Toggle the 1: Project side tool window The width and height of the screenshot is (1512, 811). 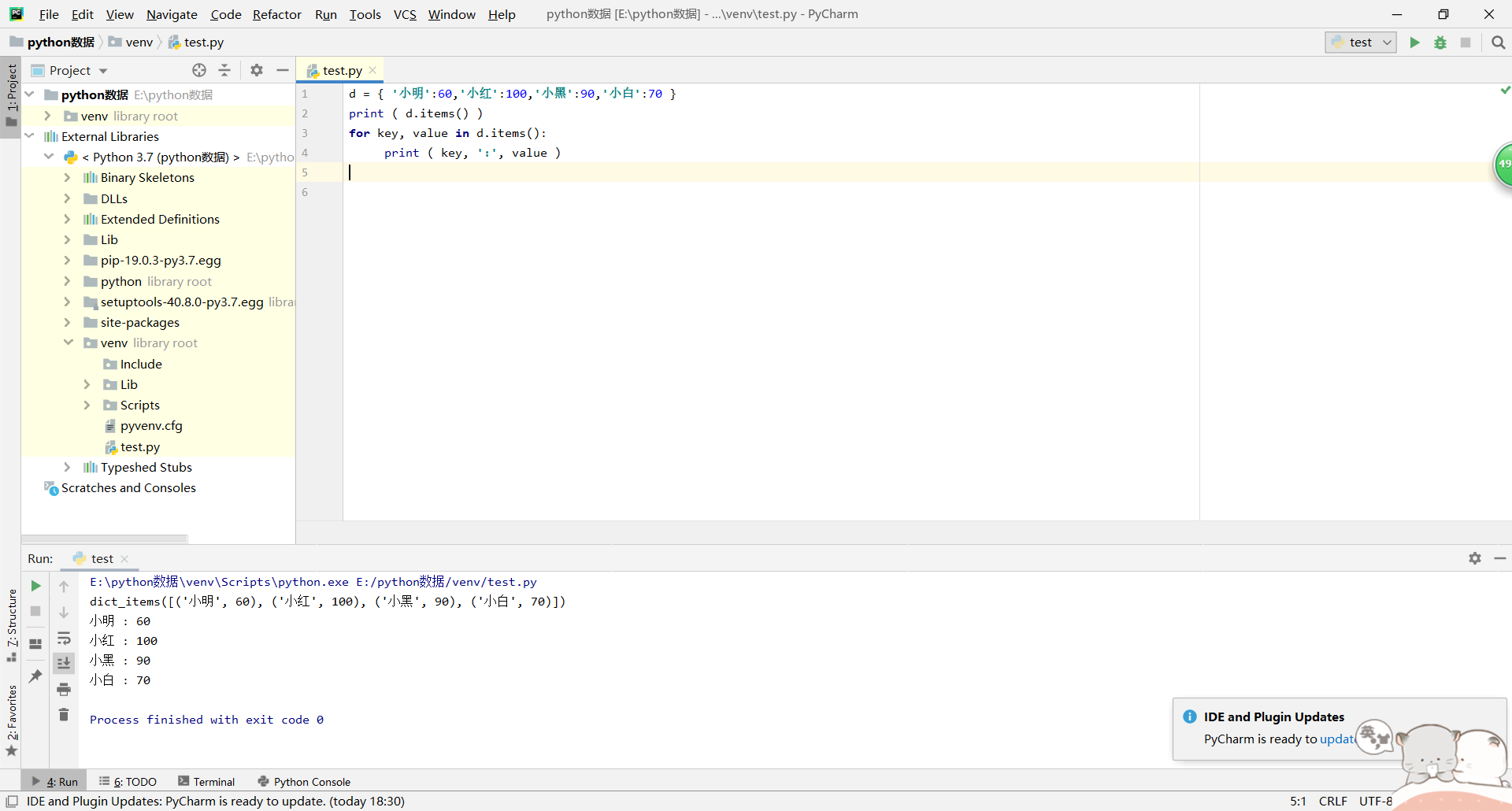(x=11, y=95)
